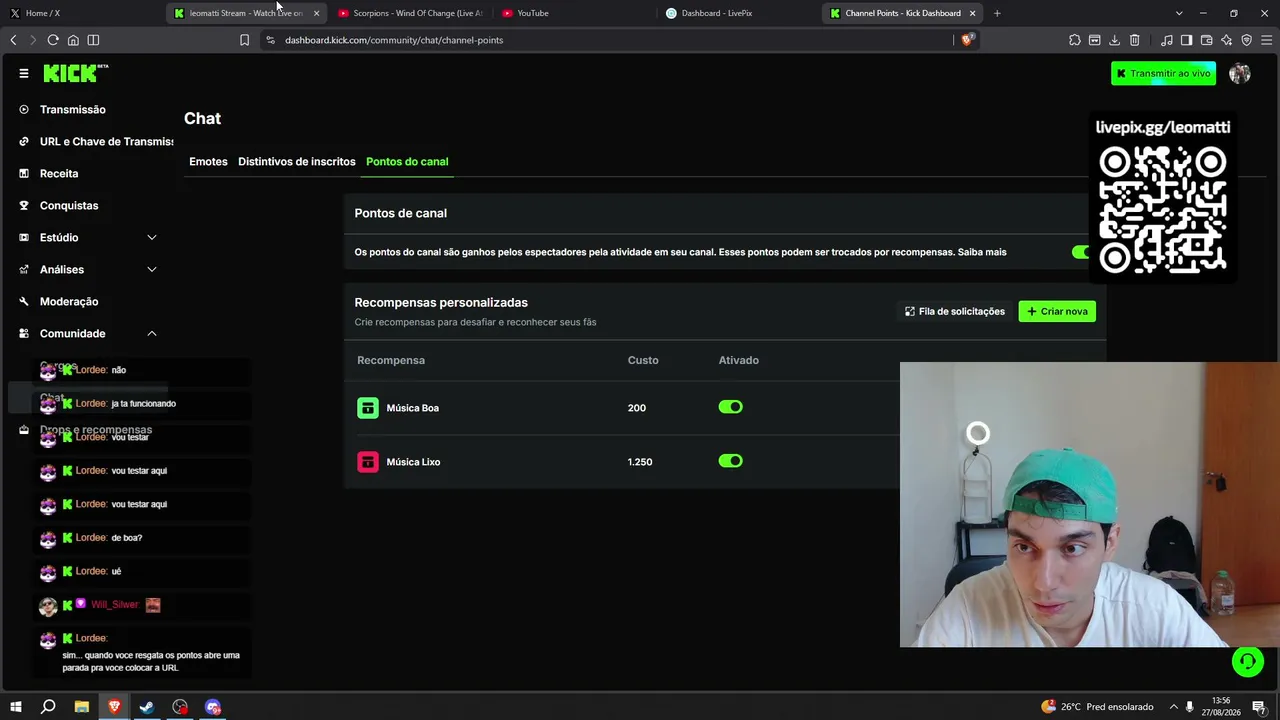Click the Kick logo

(x=75, y=73)
